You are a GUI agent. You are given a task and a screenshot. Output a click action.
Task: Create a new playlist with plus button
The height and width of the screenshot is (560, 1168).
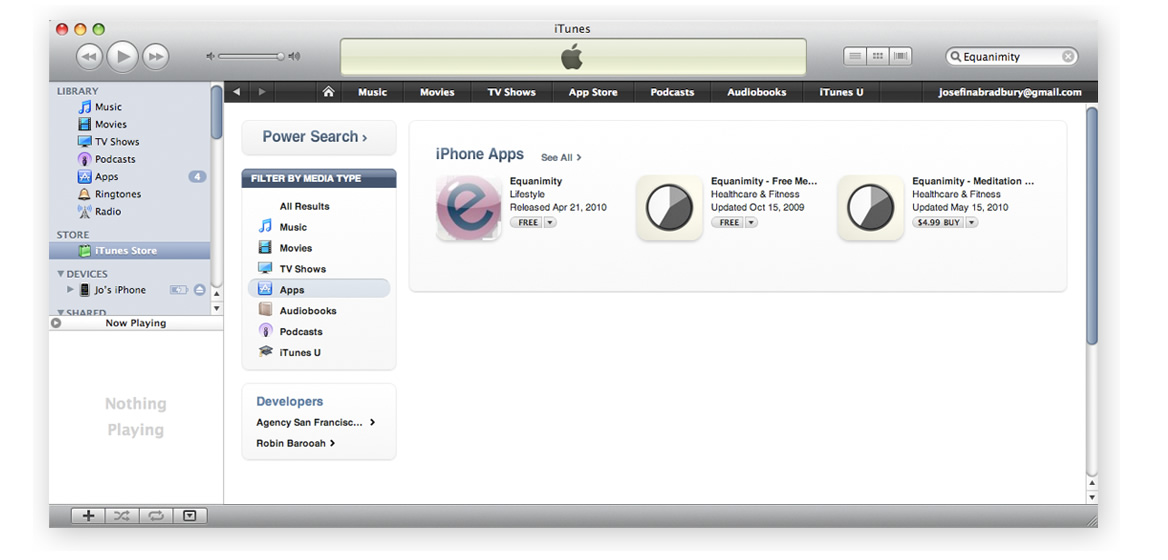tap(88, 515)
